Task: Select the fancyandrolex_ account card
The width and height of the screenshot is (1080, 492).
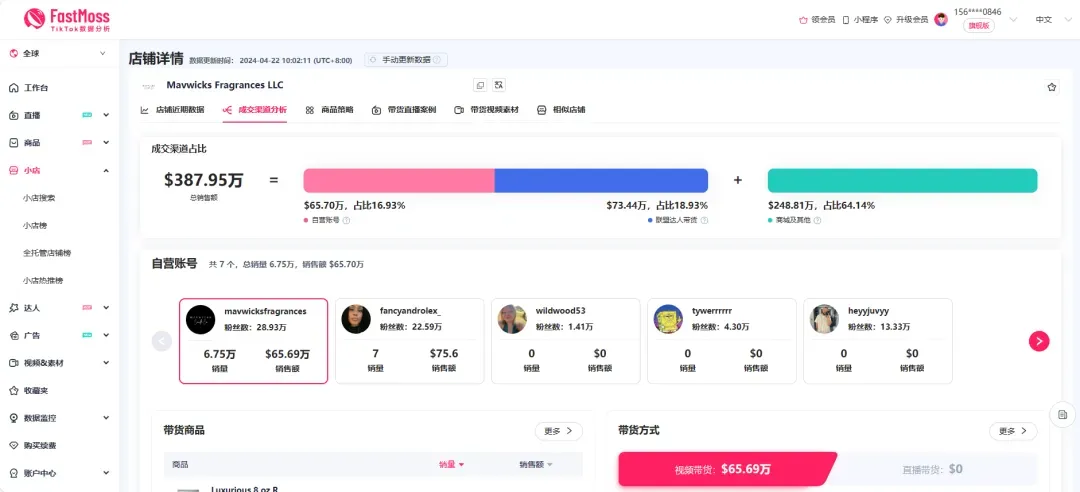Action: point(410,341)
